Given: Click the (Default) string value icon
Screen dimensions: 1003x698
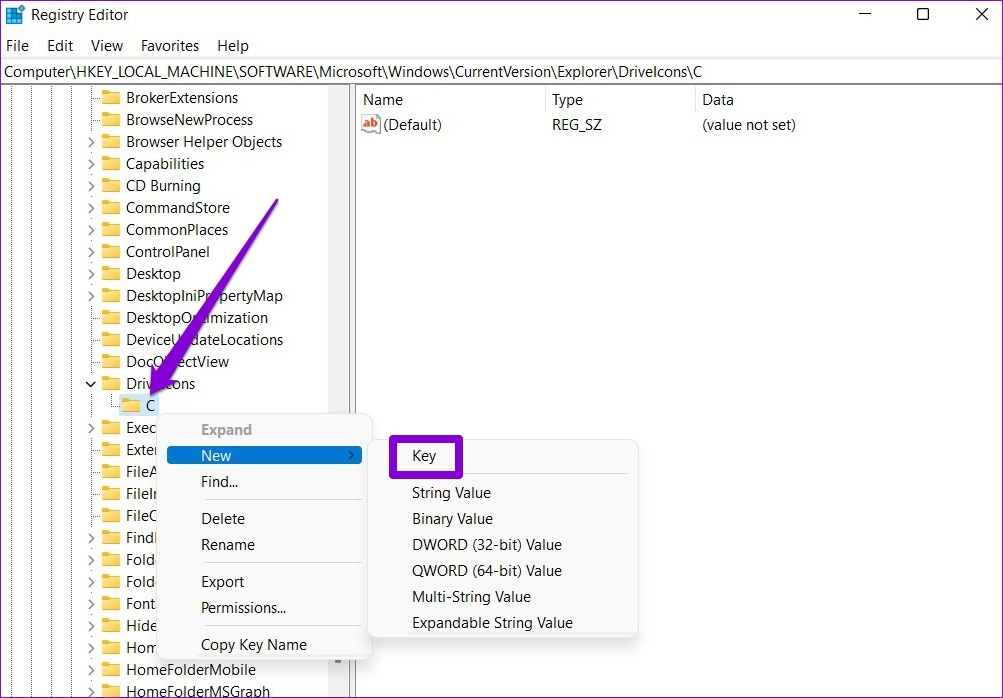Looking at the screenshot, I should pyautogui.click(x=371, y=124).
